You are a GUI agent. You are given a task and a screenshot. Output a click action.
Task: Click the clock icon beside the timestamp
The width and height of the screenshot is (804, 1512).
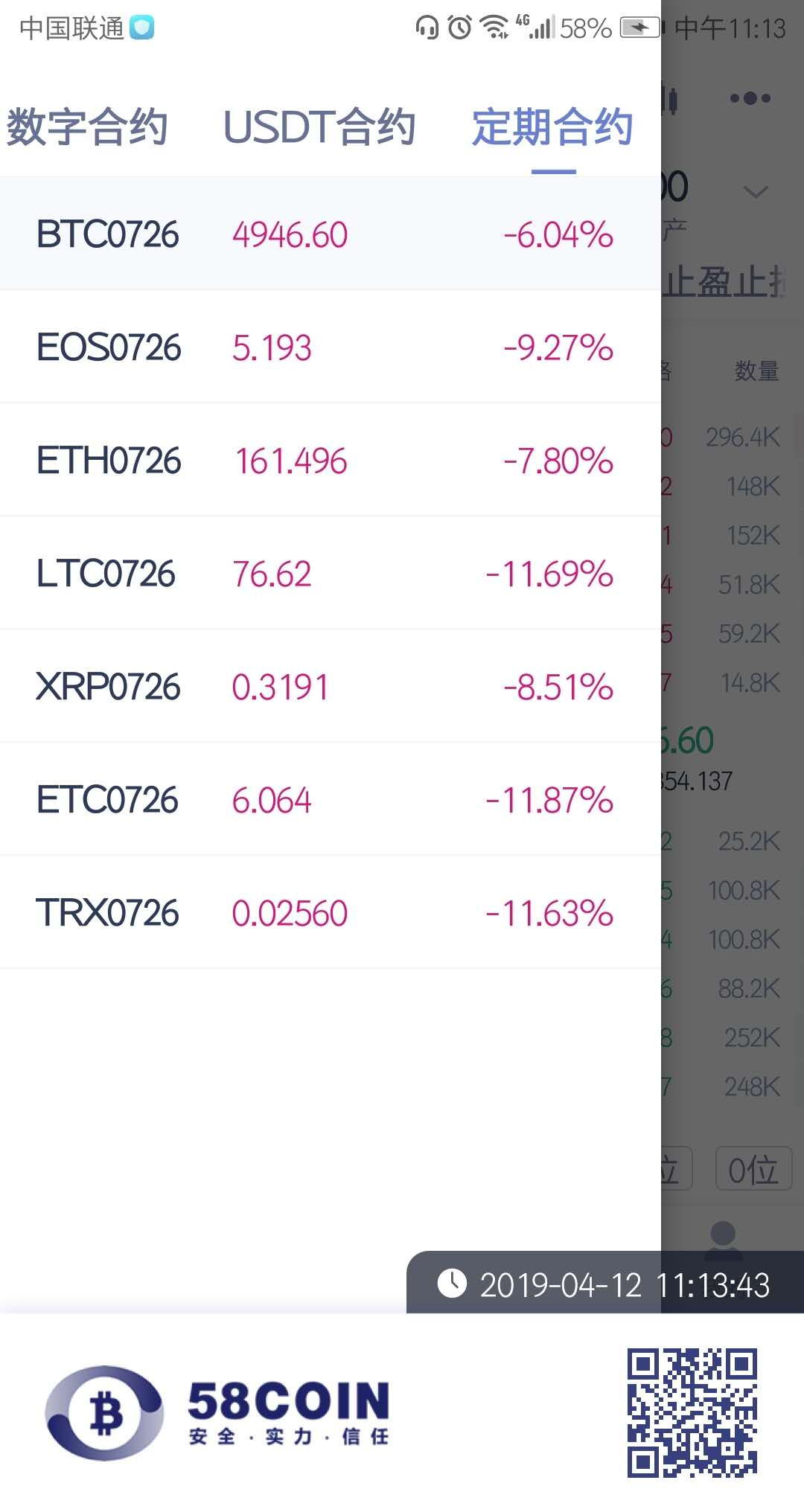point(452,1284)
